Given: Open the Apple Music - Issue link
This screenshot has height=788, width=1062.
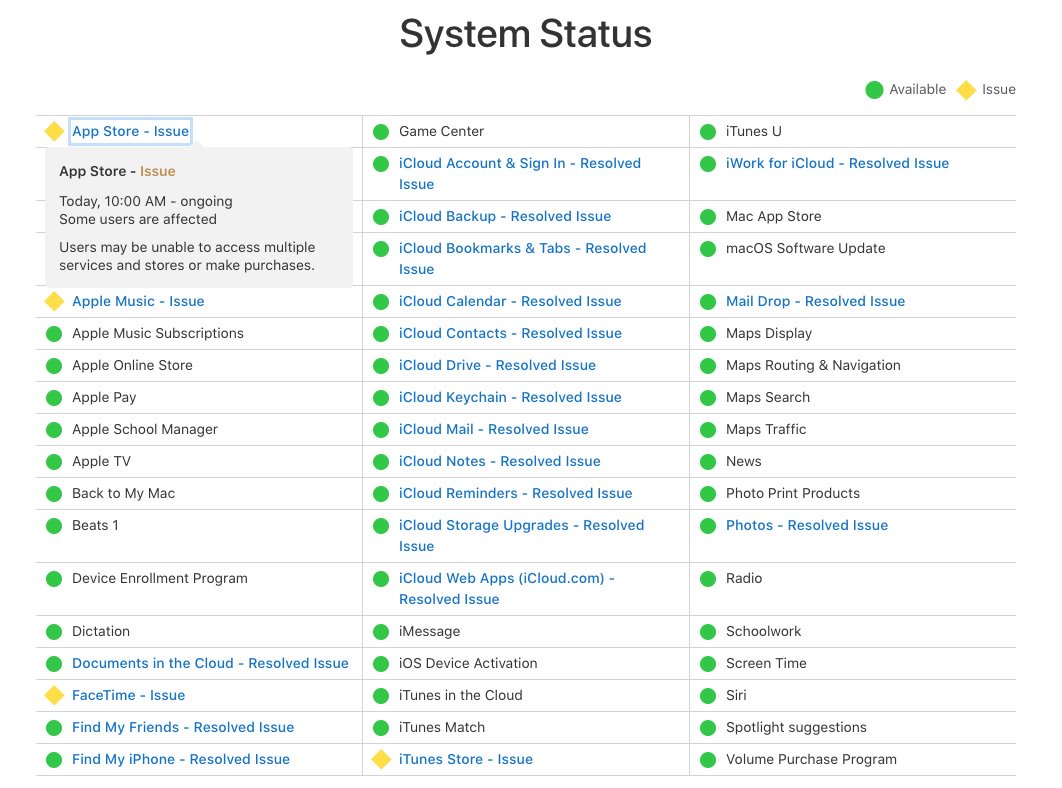Looking at the screenshot, I should tap(138, 302).
